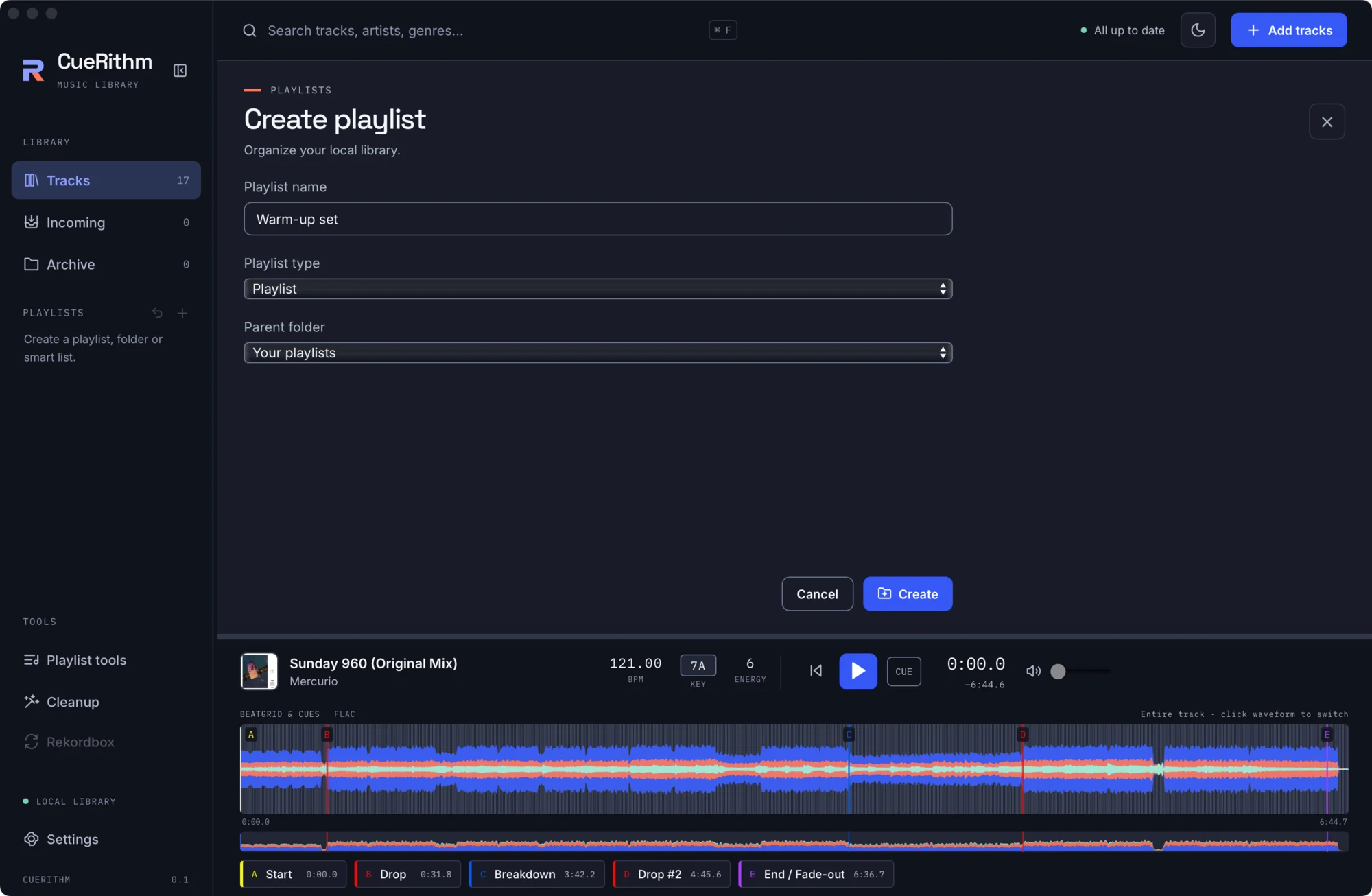Screen dimensions: 1372x896
Task: Click the Sunday 960 album artwork
Action: 259,671
